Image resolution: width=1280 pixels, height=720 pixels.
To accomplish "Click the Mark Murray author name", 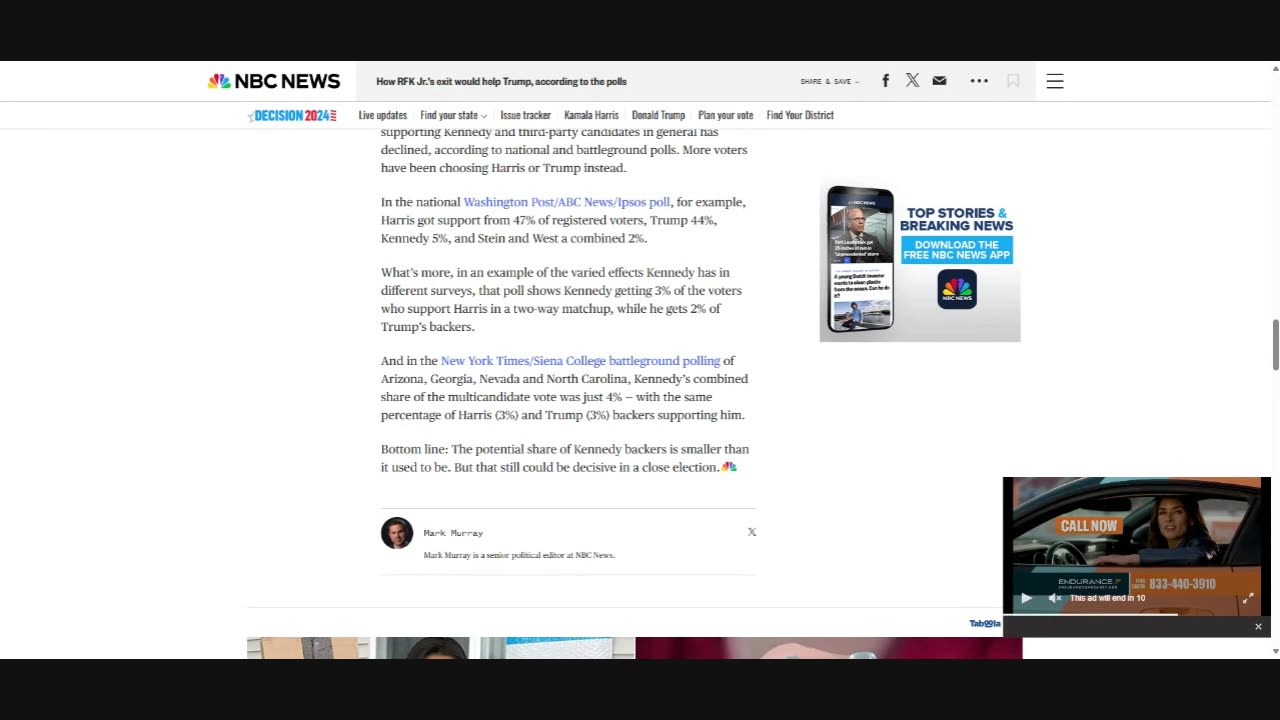I will 453,533.
